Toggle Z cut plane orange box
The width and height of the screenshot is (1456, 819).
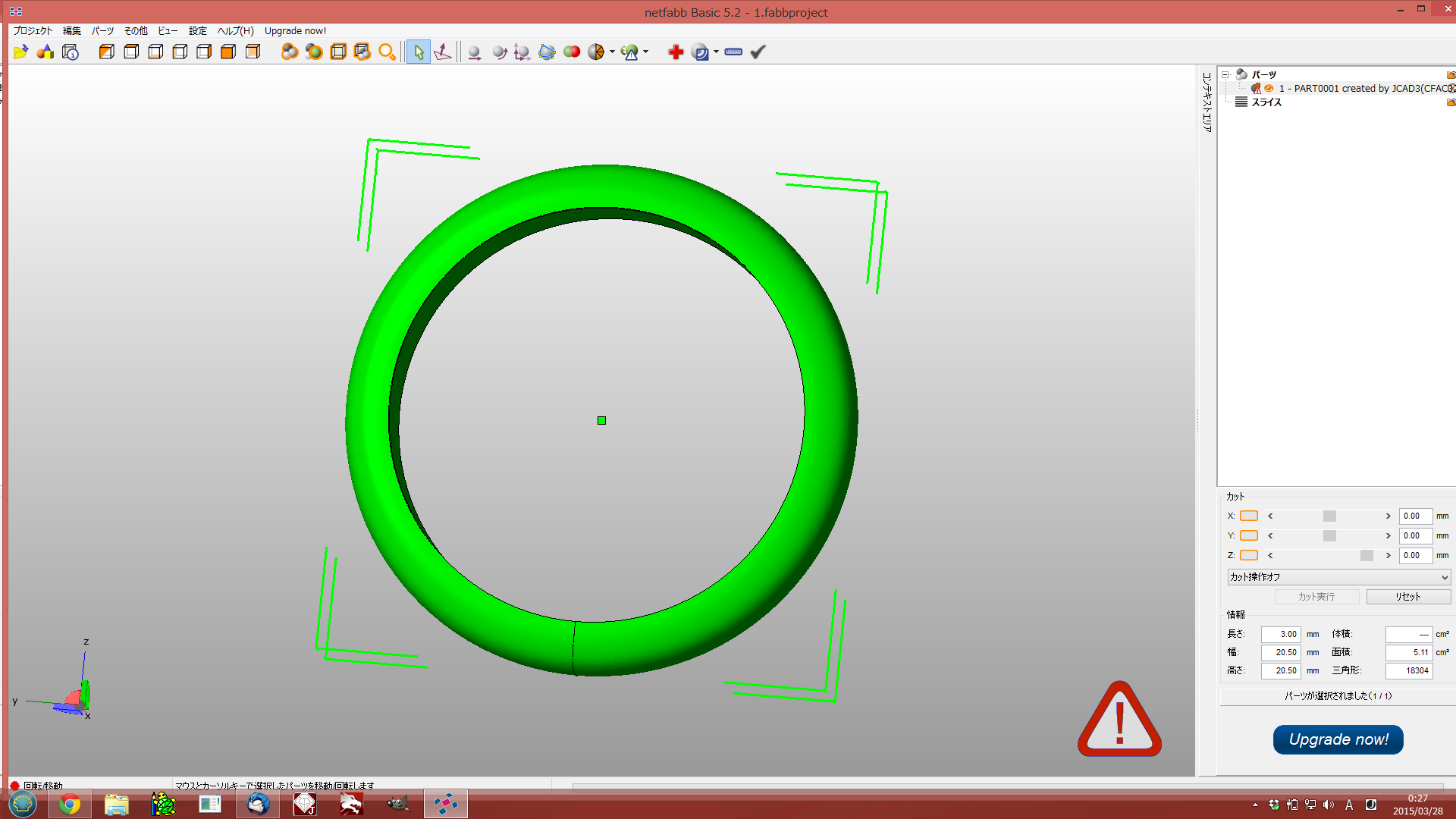pyautogui.click(x=1249, y=555)
